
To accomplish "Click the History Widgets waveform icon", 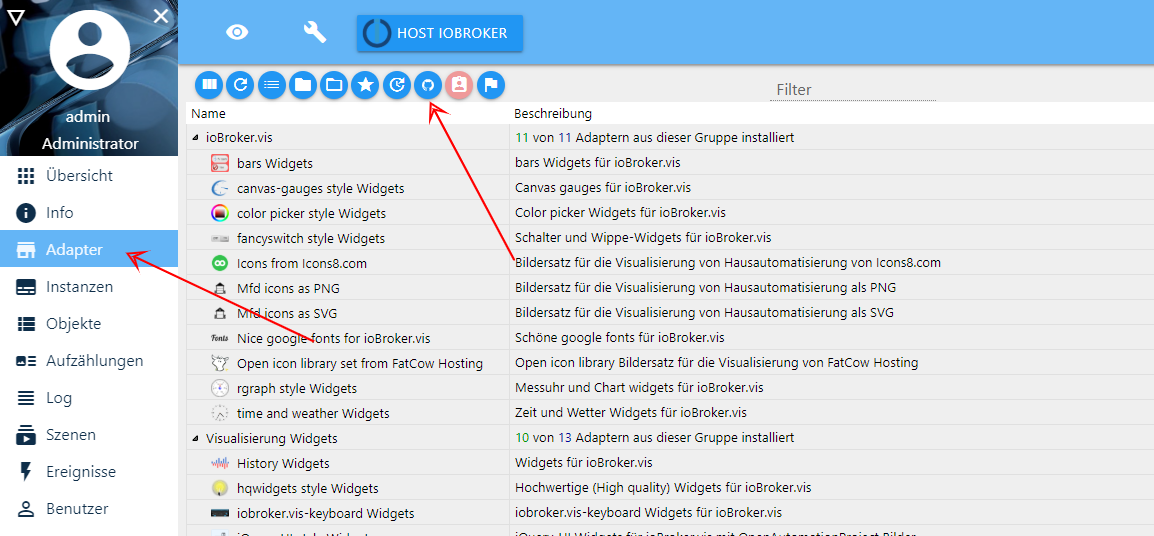I will (220, 463).
